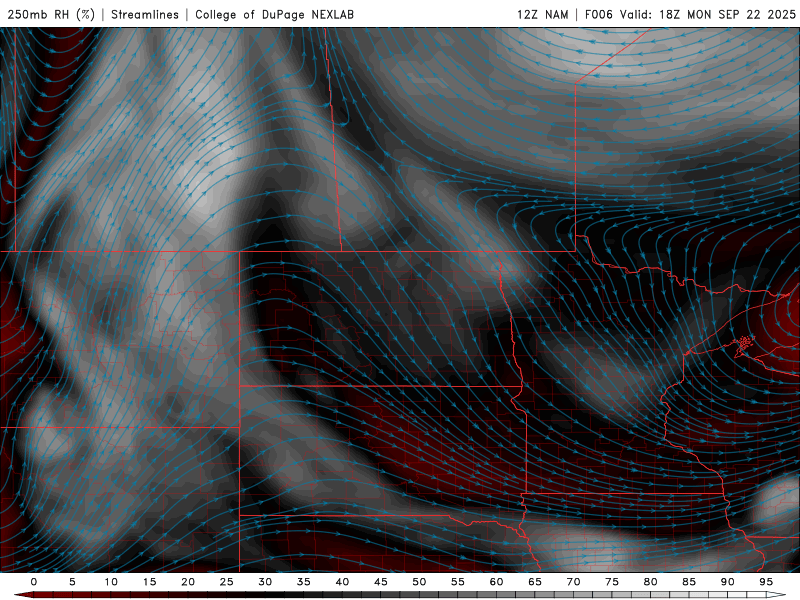800x600 pixels.
Task: Click the colorbar label "50"
Action: tap(419, 582)
